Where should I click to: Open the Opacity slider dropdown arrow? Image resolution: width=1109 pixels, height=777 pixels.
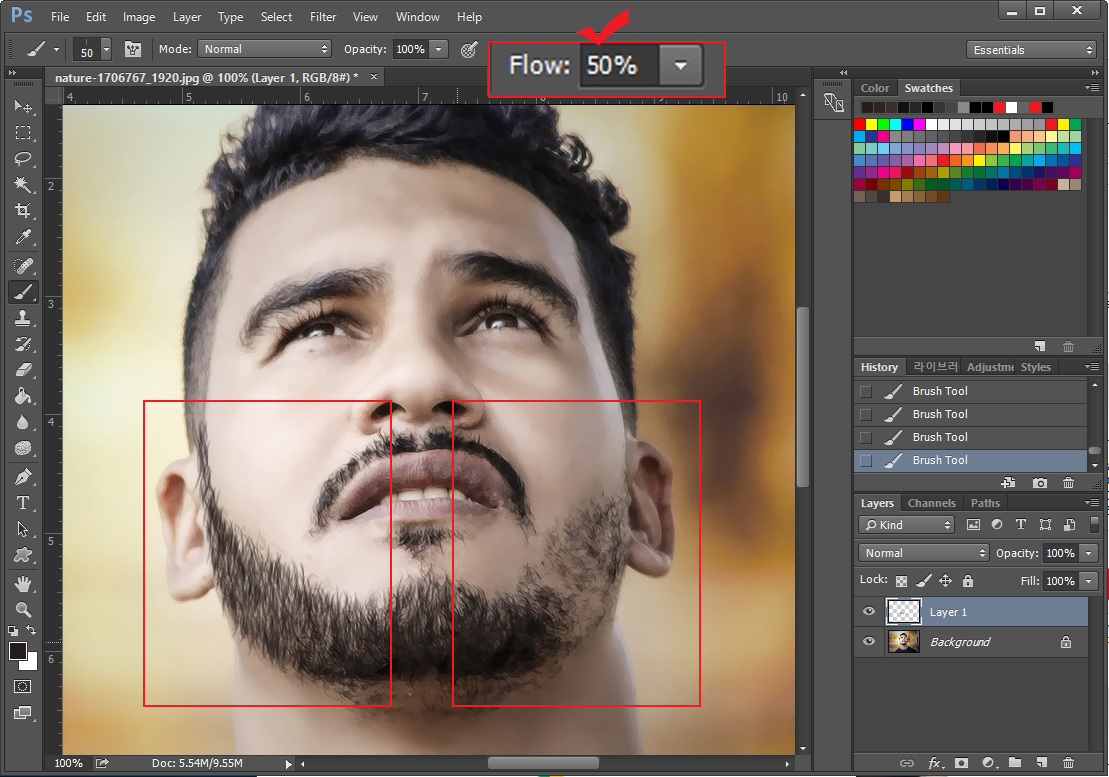439,49
